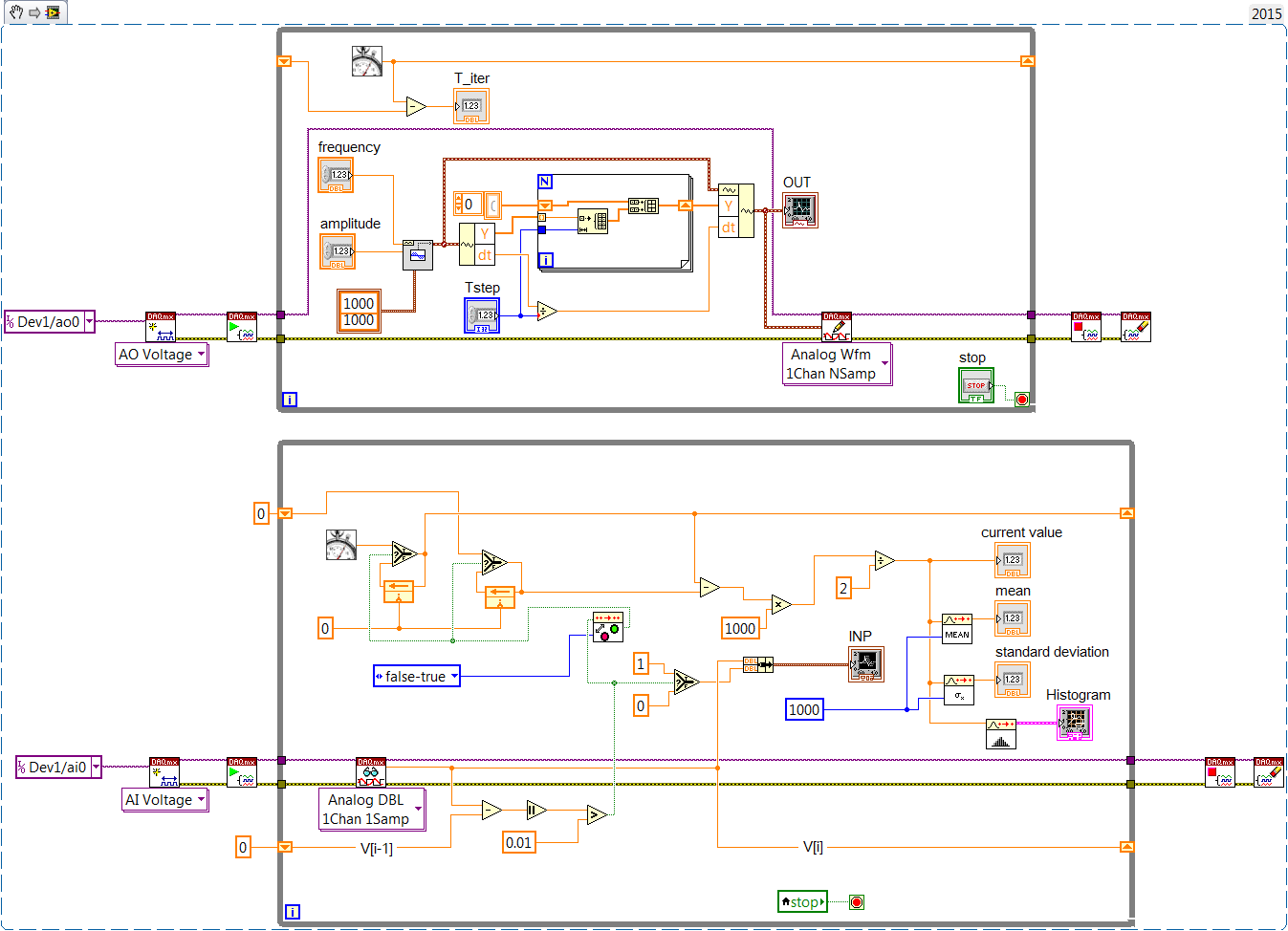Select the current value indicator
The width and height of the screenshot is (1288, 931).
click(1013, 561)
